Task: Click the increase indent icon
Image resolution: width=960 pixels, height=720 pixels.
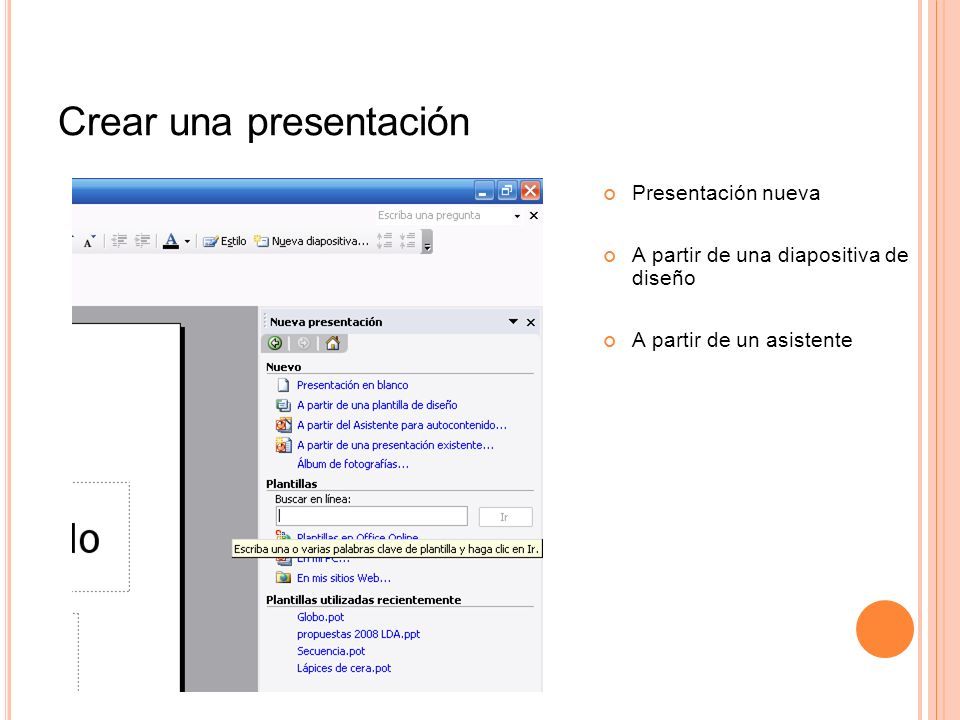Action: pyautogui.click(x=142, y=241)
